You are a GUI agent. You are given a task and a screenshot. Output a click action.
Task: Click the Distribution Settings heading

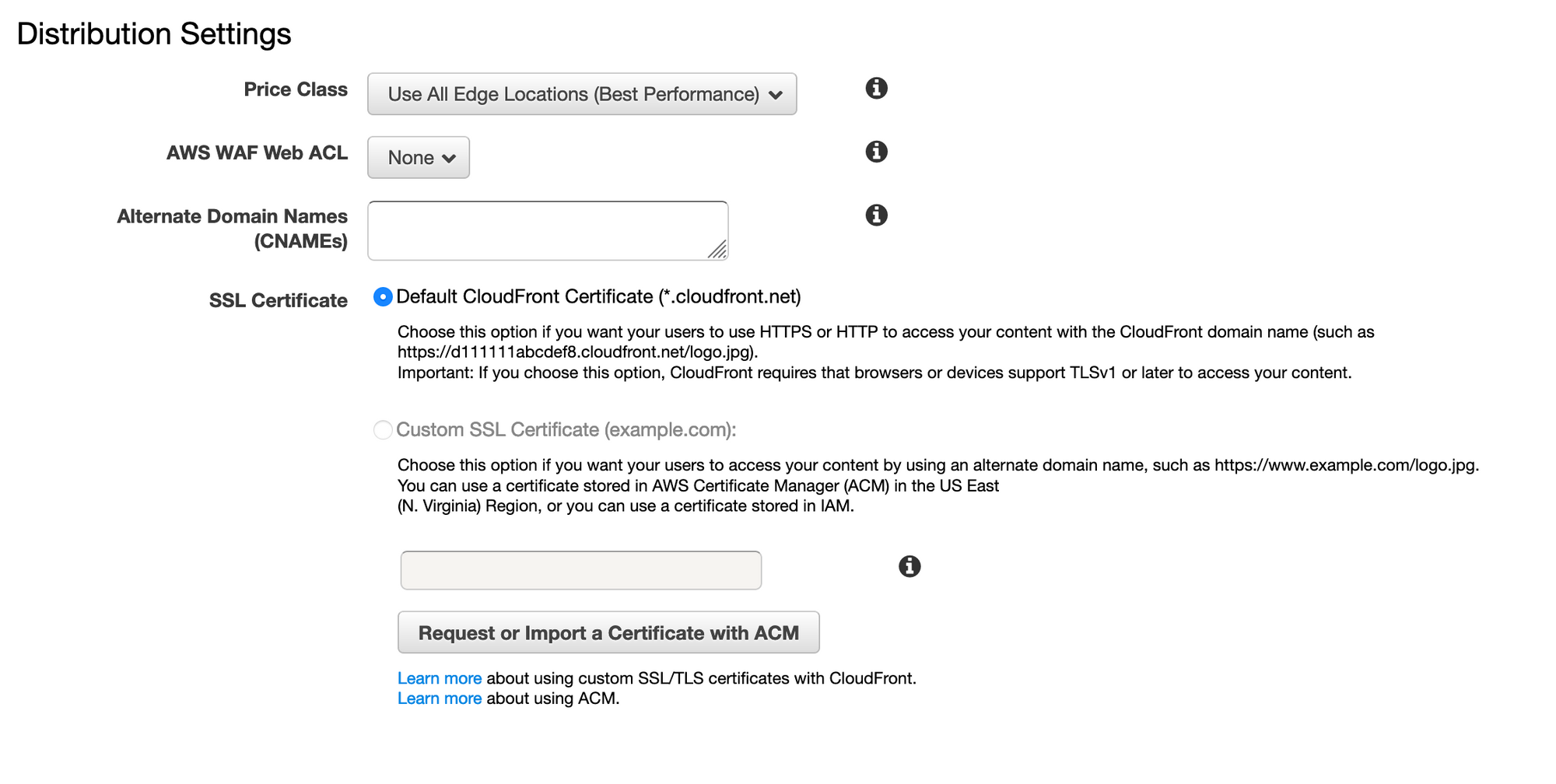click(x=154, y=34)
